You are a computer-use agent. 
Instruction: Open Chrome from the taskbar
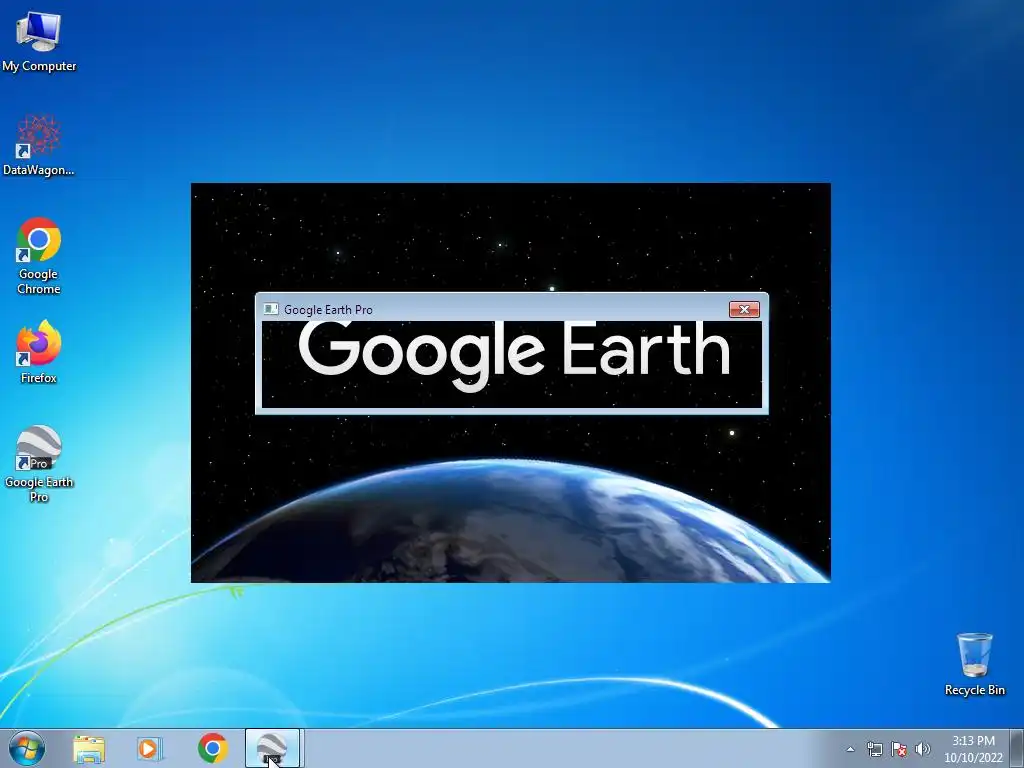[212, 748]
